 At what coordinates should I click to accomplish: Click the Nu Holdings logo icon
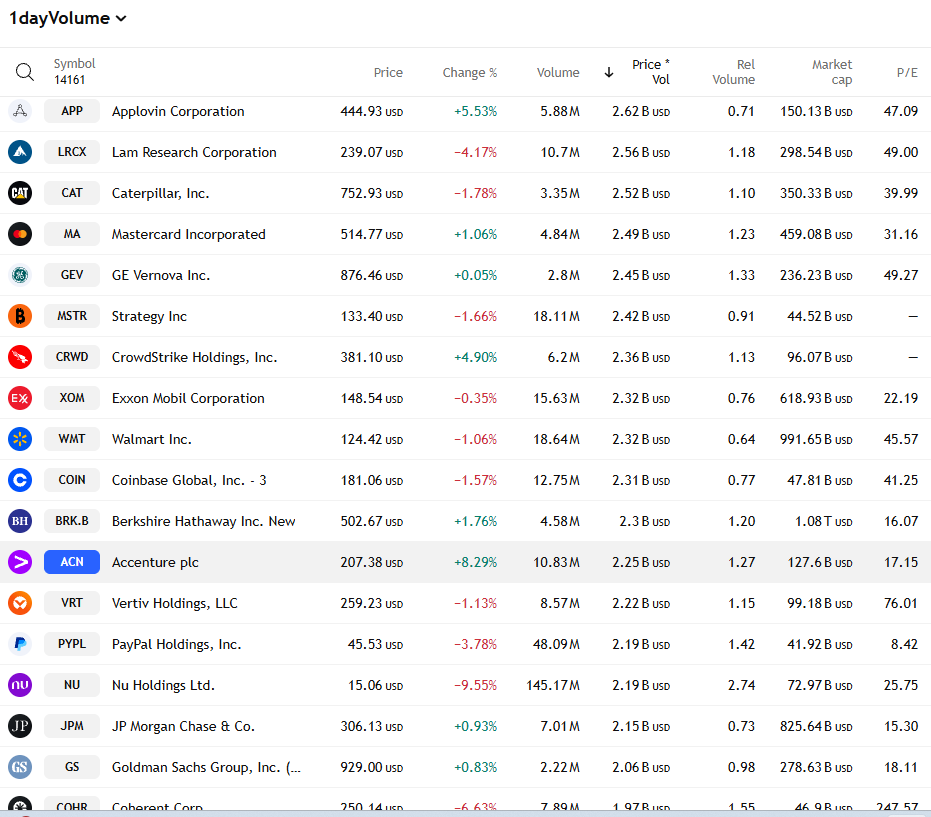click(20, 685)
